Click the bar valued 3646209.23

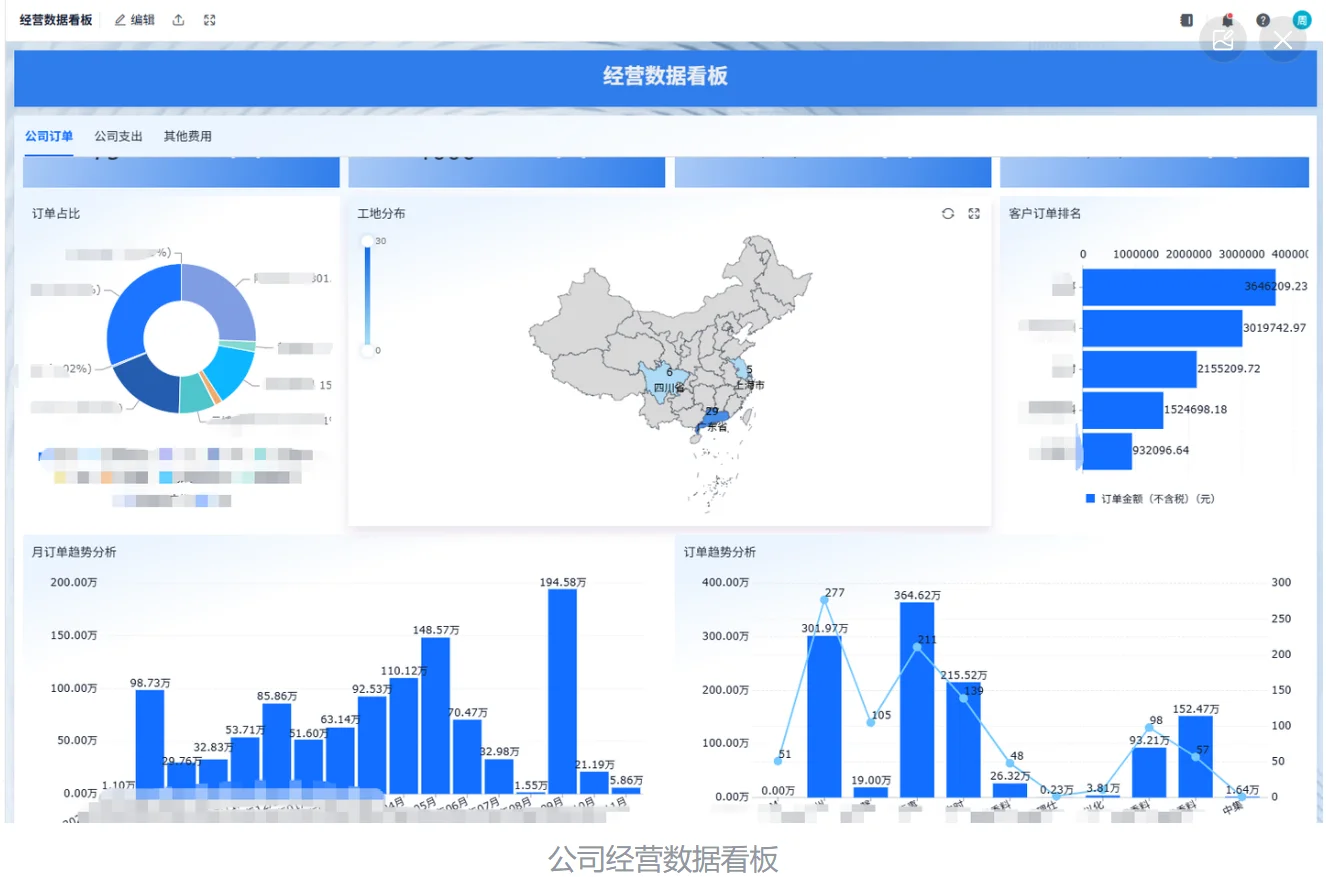coord(1178,287)
